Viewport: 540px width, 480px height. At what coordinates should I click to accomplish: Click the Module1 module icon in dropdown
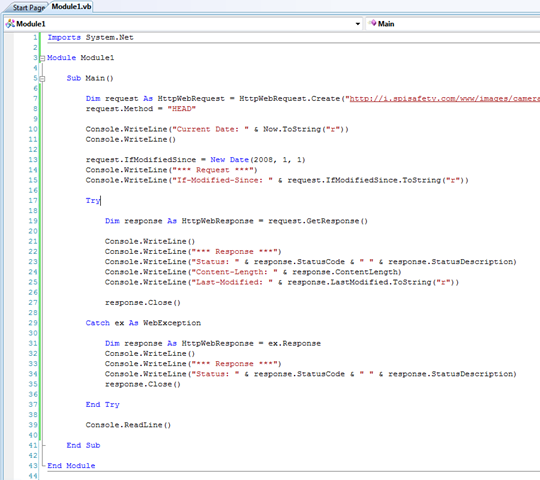(10, 24)
